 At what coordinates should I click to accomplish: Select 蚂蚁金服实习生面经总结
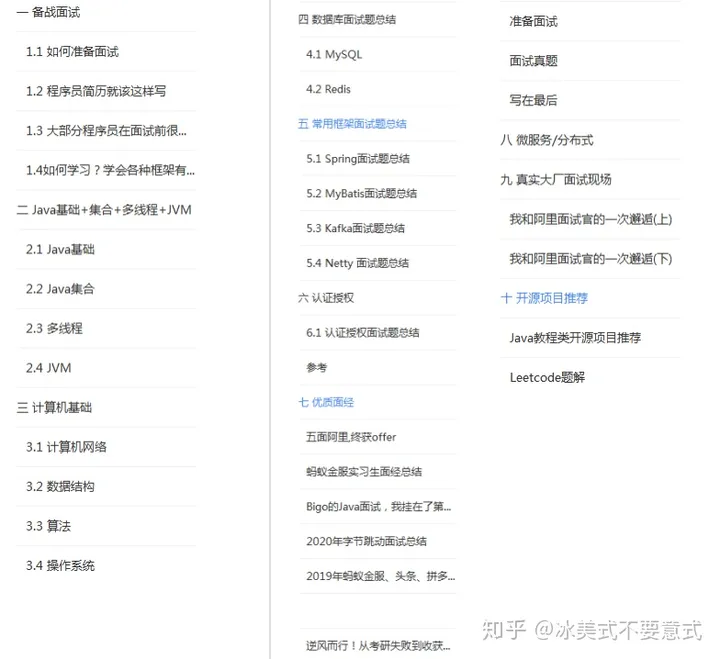tap(364, 472)
